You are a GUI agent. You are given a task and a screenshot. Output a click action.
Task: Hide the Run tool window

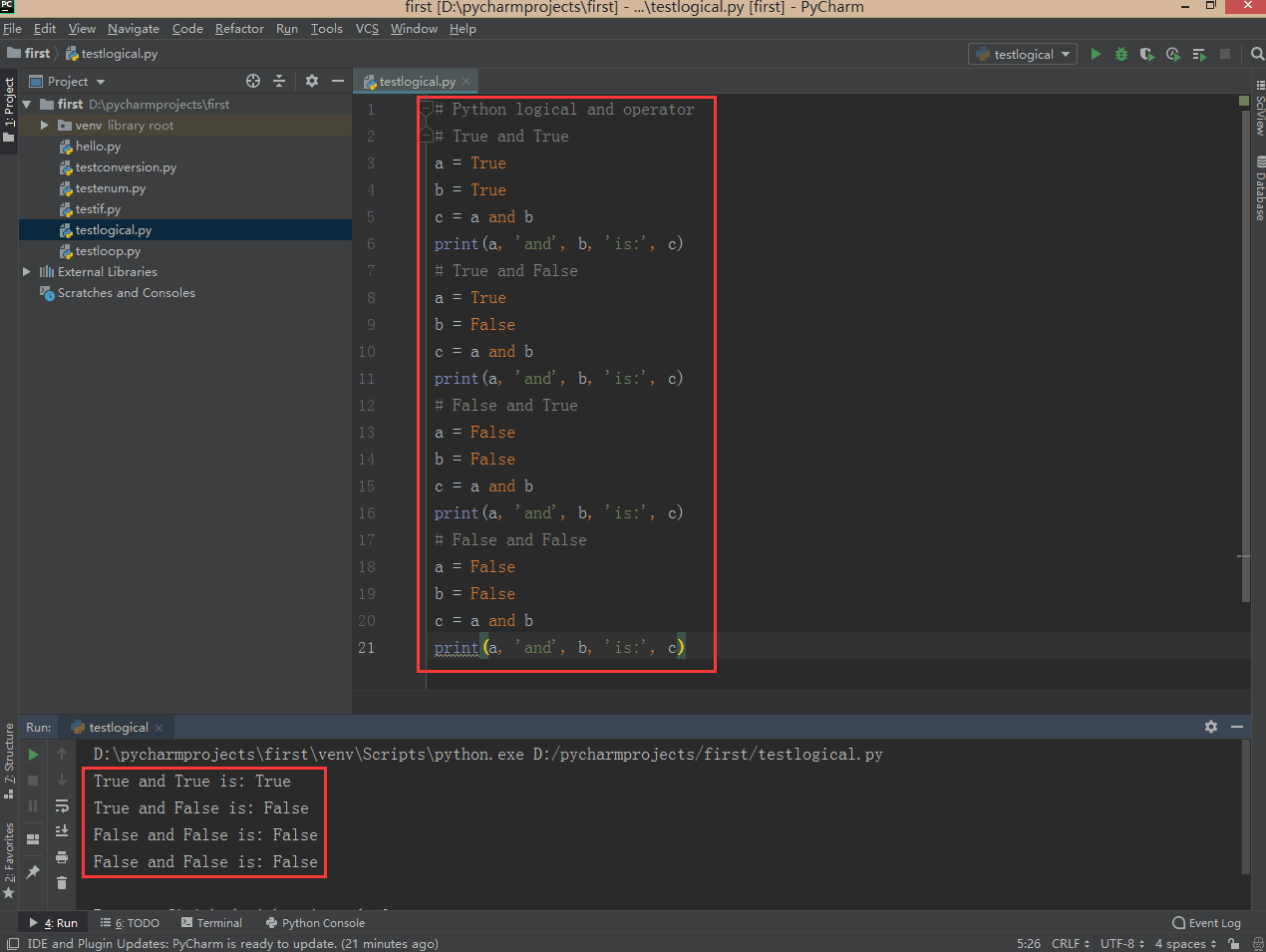point(1237,727)
